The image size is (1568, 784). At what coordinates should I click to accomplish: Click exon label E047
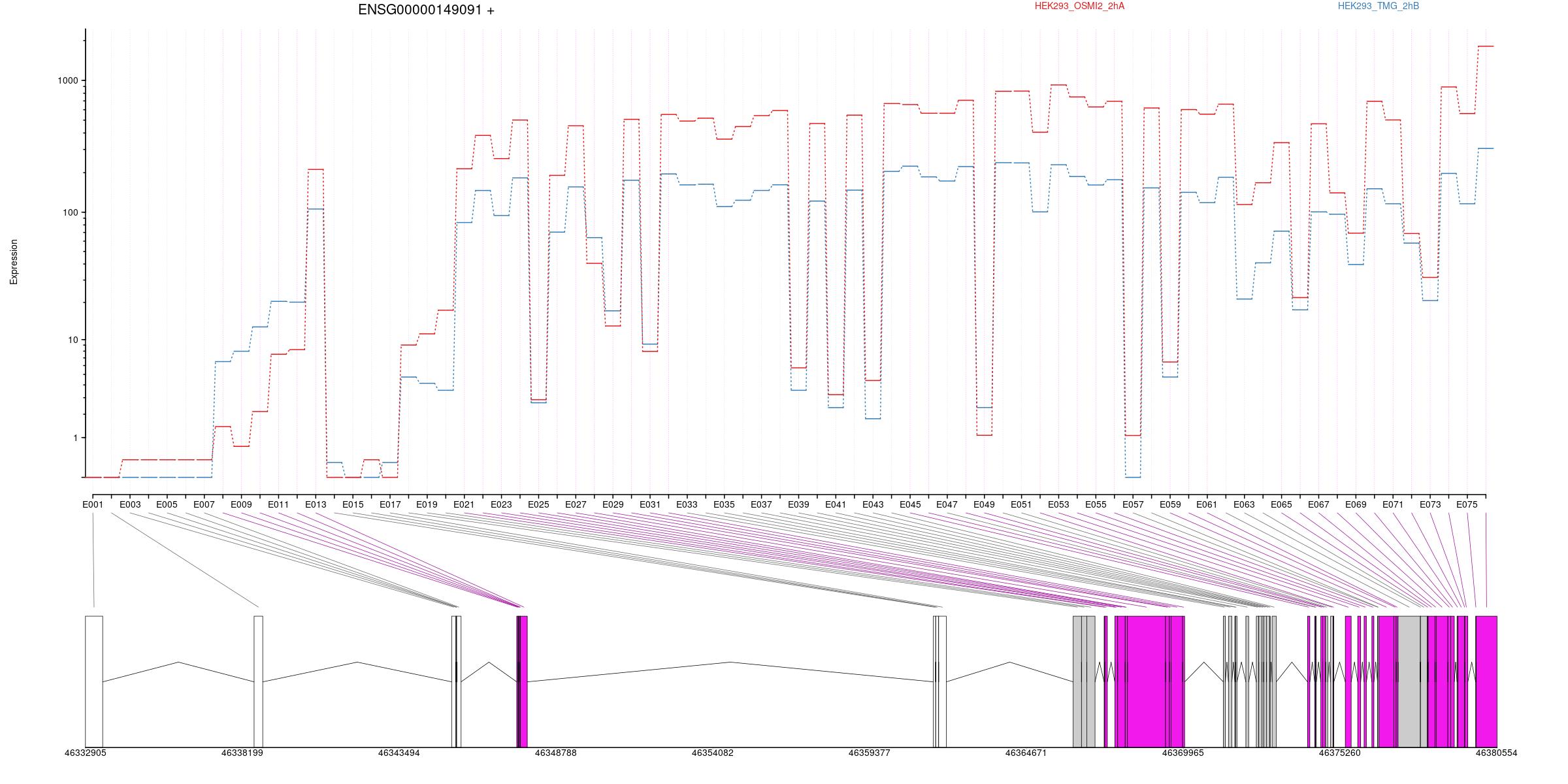point(947,504)
